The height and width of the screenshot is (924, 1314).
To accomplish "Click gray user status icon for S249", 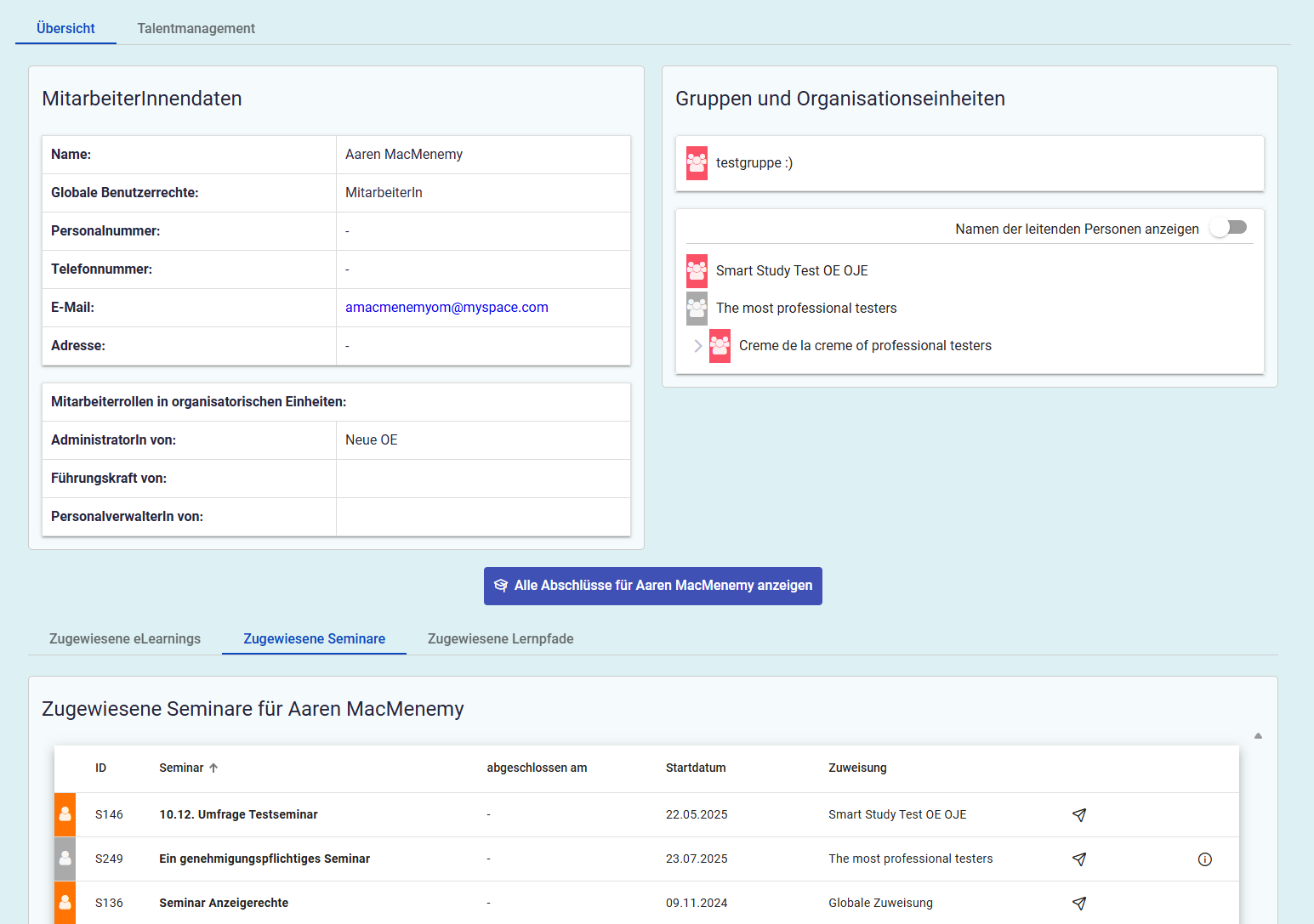I will [65, 859].
